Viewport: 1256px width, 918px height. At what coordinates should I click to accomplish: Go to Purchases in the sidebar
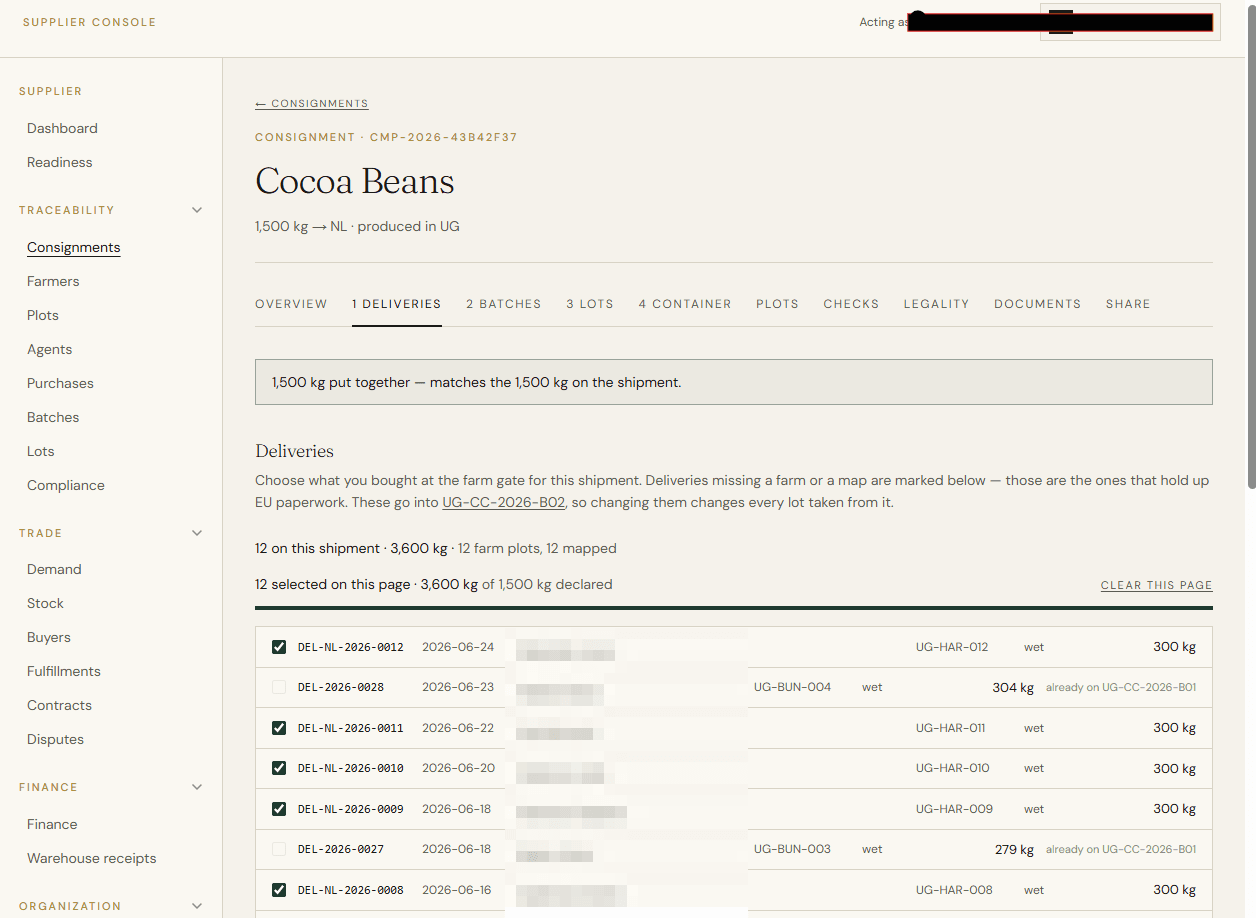click(60, 383)
